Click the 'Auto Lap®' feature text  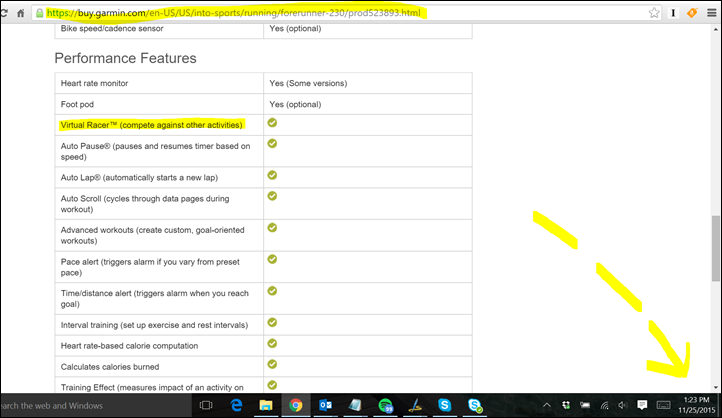click(x=139, y=178)
